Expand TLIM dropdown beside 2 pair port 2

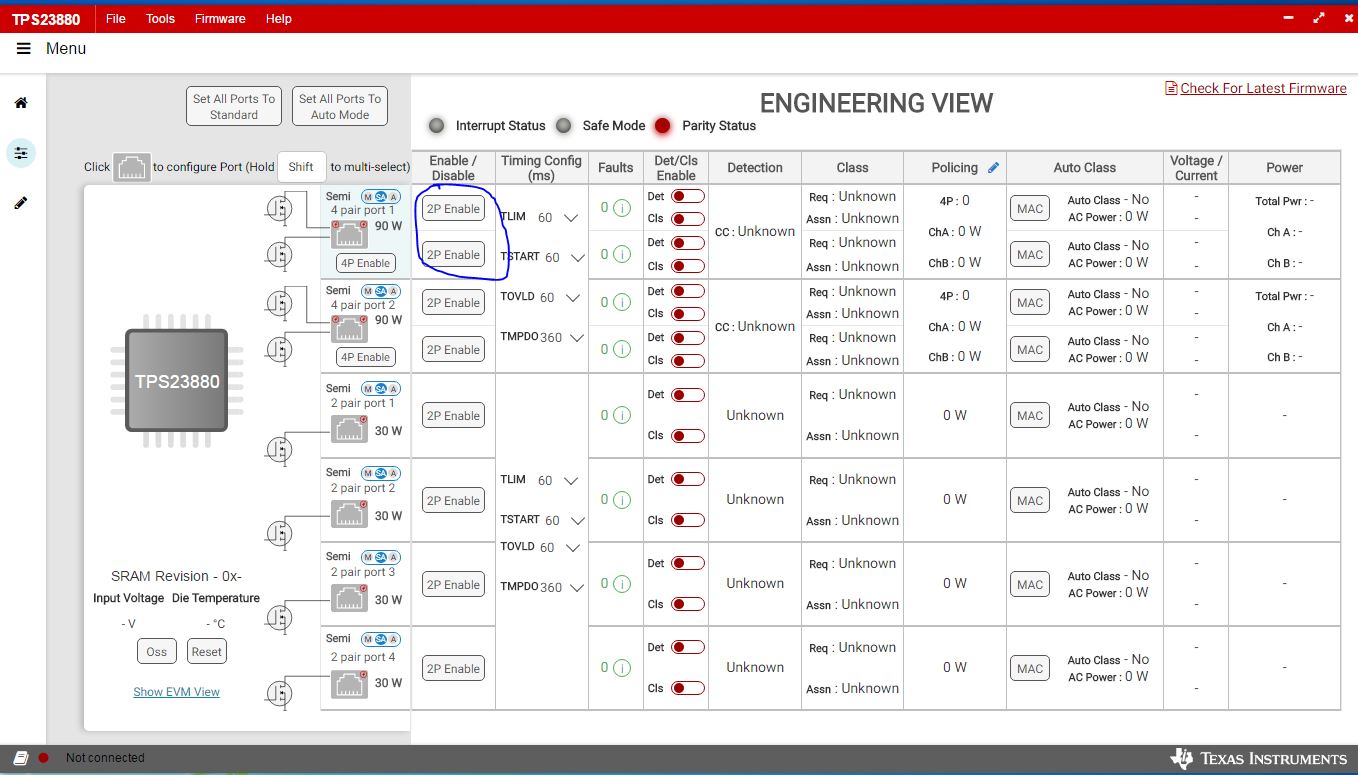tap(571, 481)
